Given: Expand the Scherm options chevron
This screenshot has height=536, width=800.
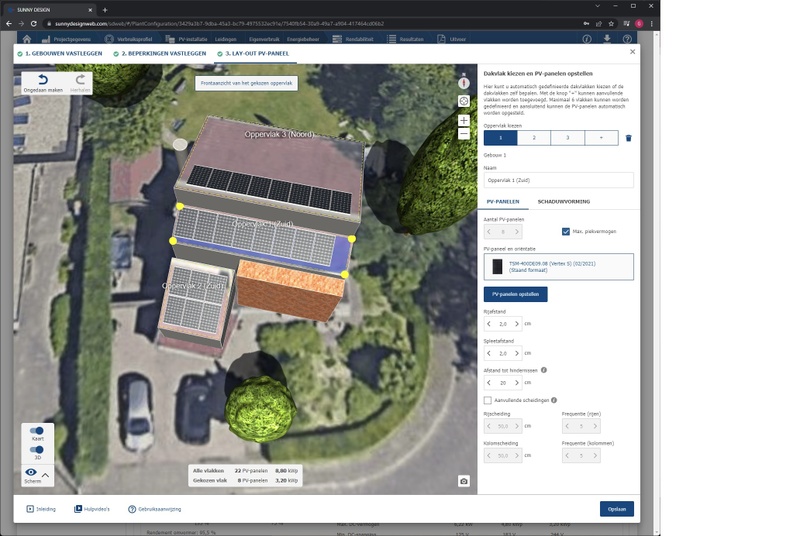Looking at the screenshot, I should click(x=45, y=475).
